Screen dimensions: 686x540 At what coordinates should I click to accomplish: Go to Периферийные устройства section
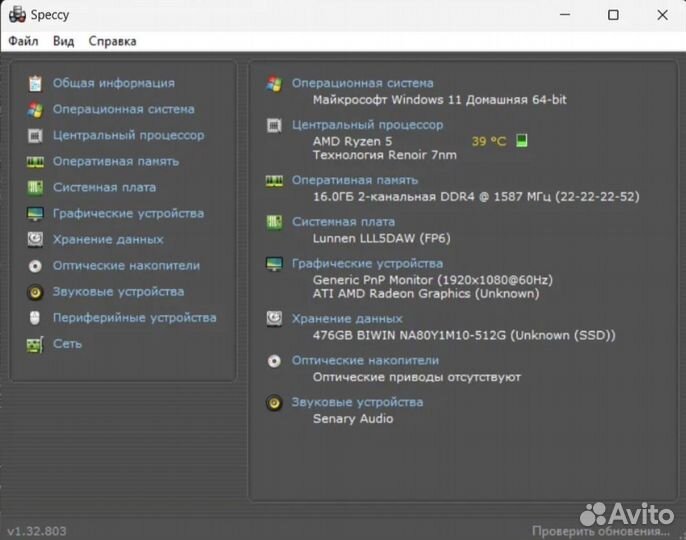click(134, 318)
